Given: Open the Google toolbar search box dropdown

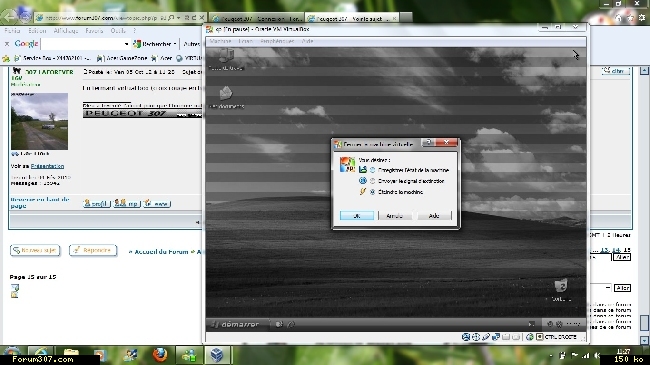Looking at the screenshot, I should [126, 44].
